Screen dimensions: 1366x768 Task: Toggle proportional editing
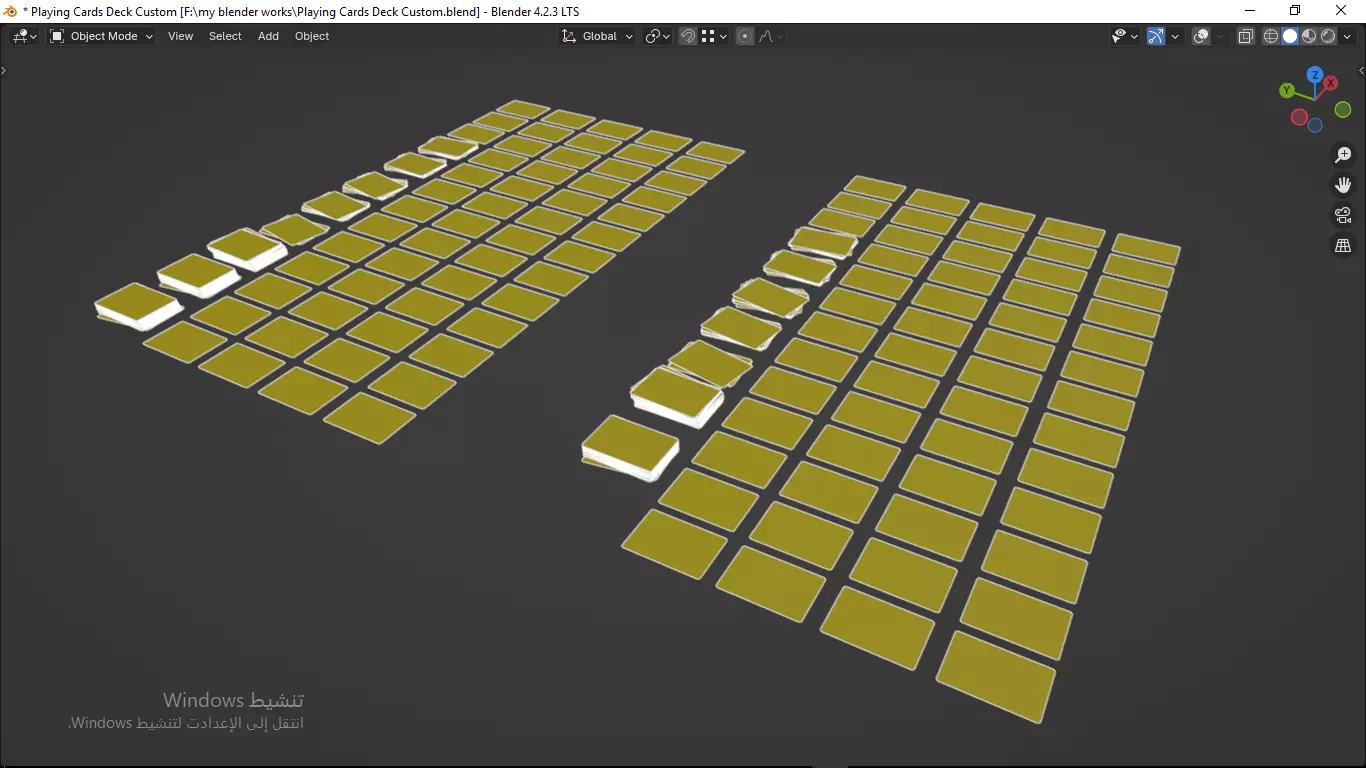(x=745, y=36)
